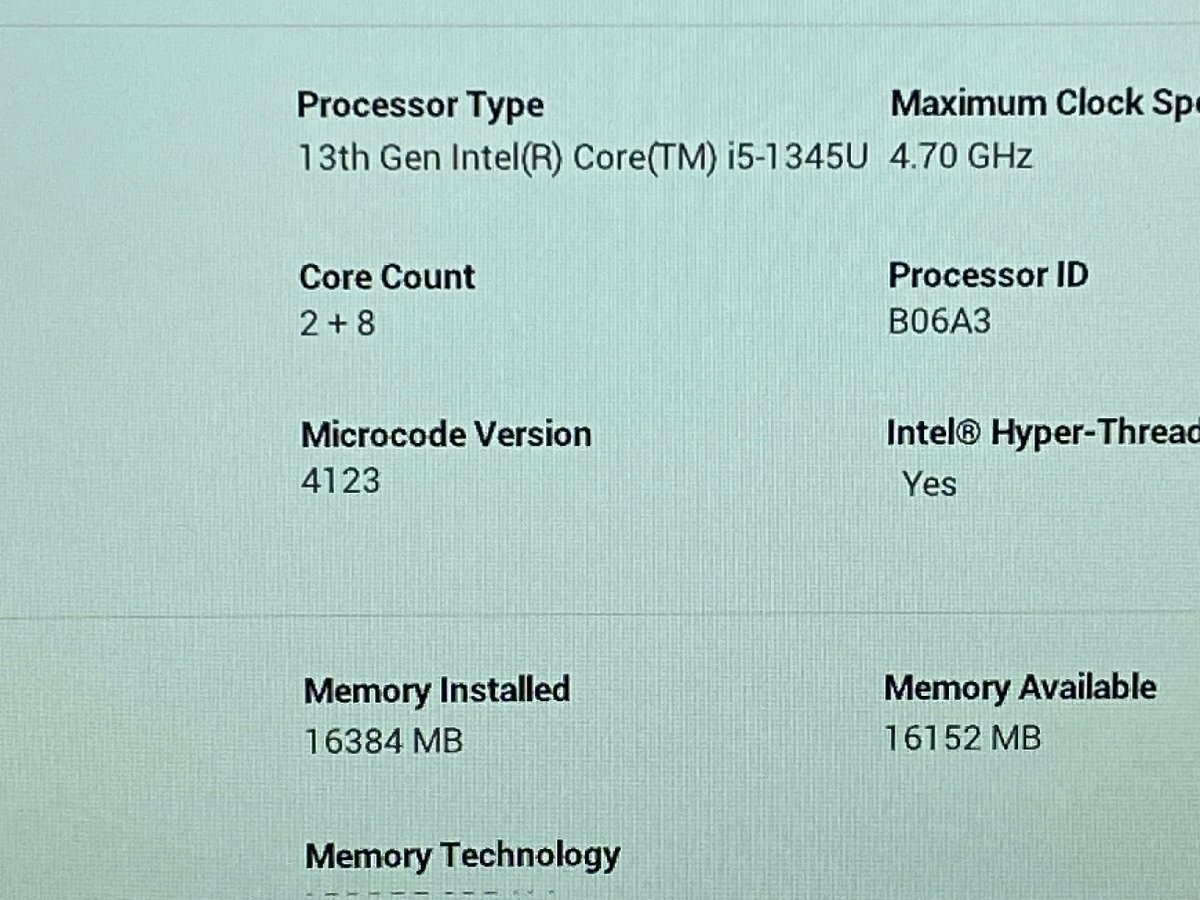This screenshot has width=1200, height=900.
Task: Select the 16384 MB installed memory value
Action: pyautogui.click(x=384, y=741)
